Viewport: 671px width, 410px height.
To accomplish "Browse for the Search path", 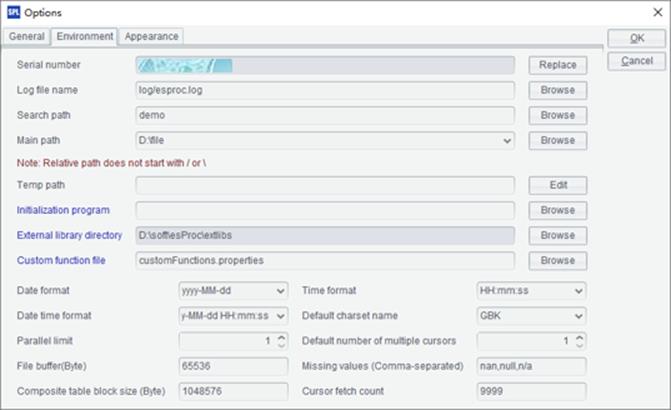I will pyautogui.click(x=558, y=115).
